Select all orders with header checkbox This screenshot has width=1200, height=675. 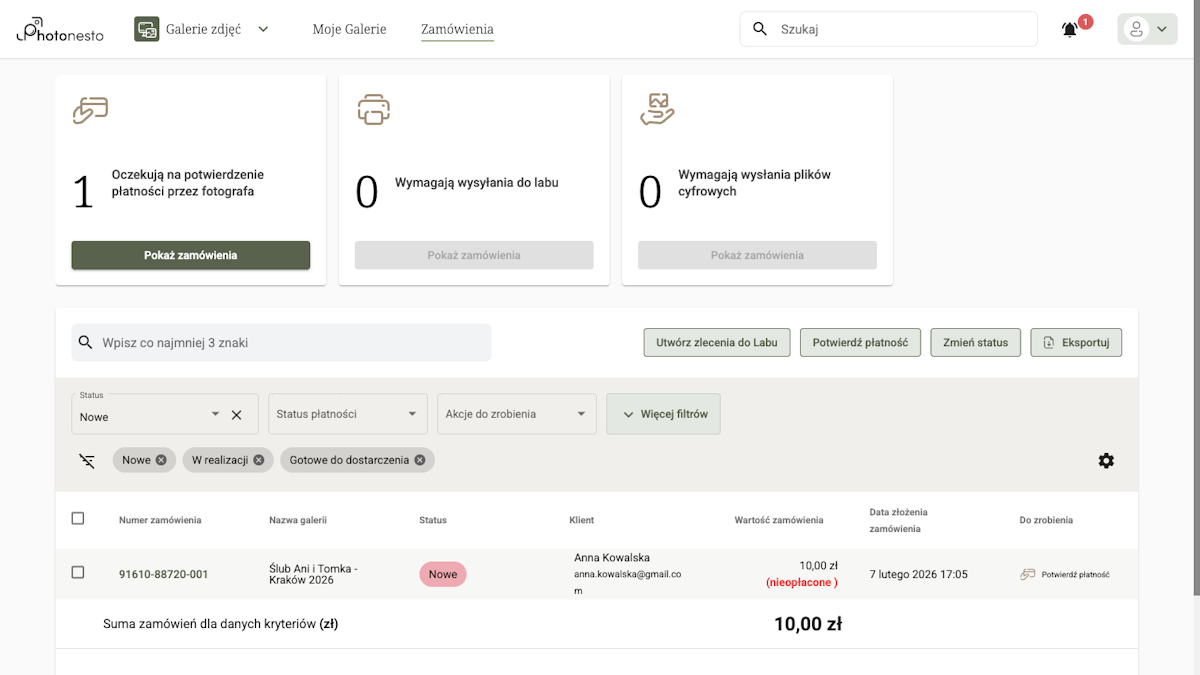(x=78, y=518)
